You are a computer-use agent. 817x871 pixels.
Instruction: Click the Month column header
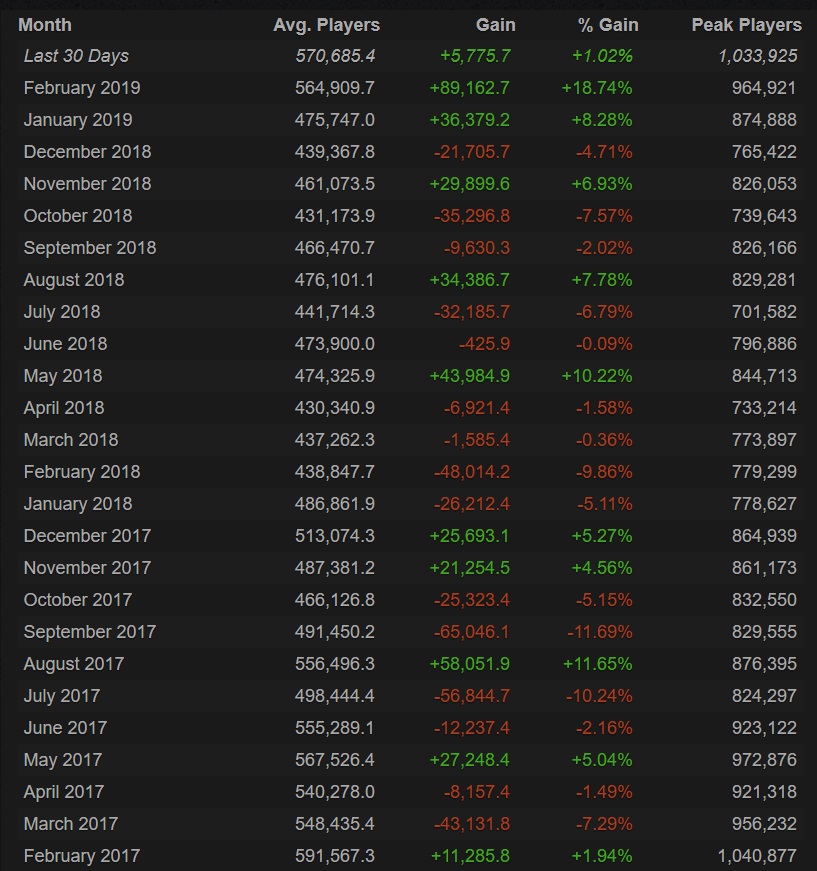[45, 24]
